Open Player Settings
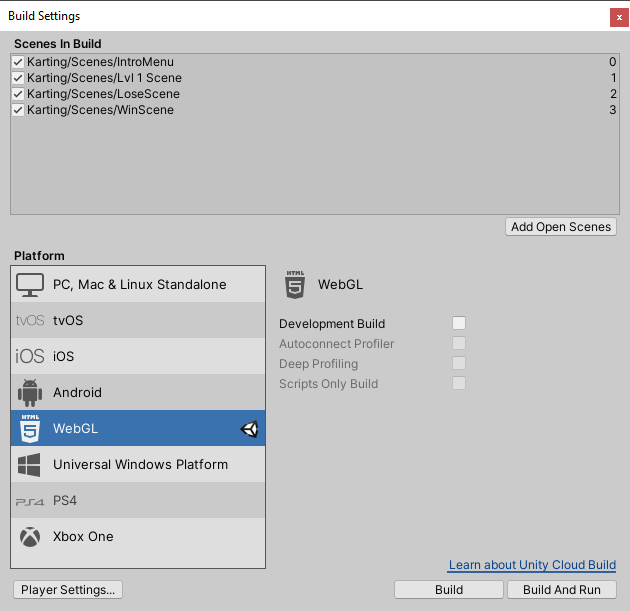 [68, 590]
